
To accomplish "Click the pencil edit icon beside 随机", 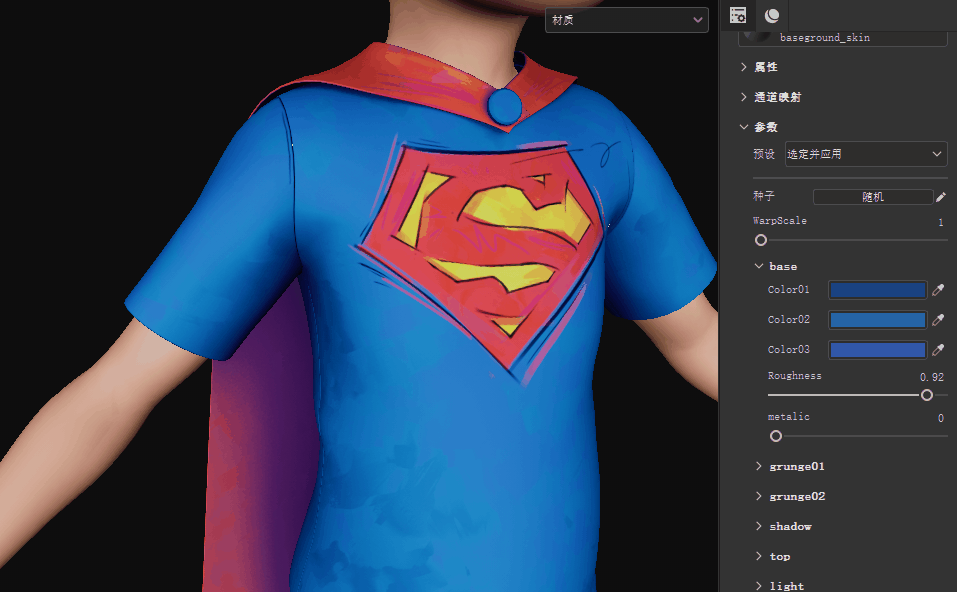I will click(x=940, y=196).
